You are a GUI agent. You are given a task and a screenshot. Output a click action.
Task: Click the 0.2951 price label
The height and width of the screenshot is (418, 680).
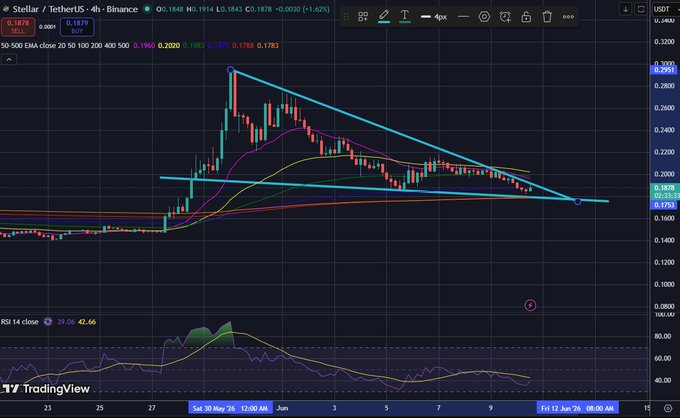pos(664,70)
